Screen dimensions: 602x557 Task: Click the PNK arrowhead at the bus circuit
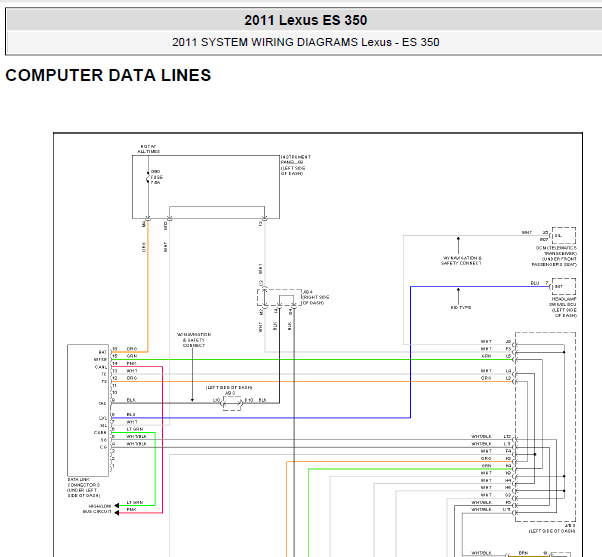coord(117,513)
